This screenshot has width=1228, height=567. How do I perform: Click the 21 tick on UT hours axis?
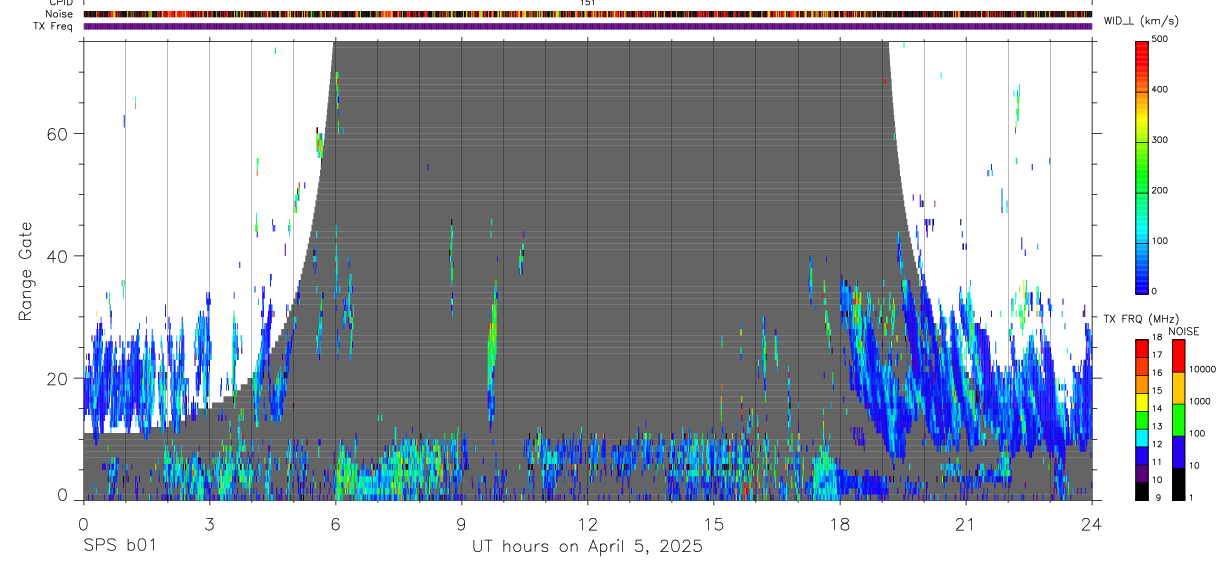(x=966, y=523)
